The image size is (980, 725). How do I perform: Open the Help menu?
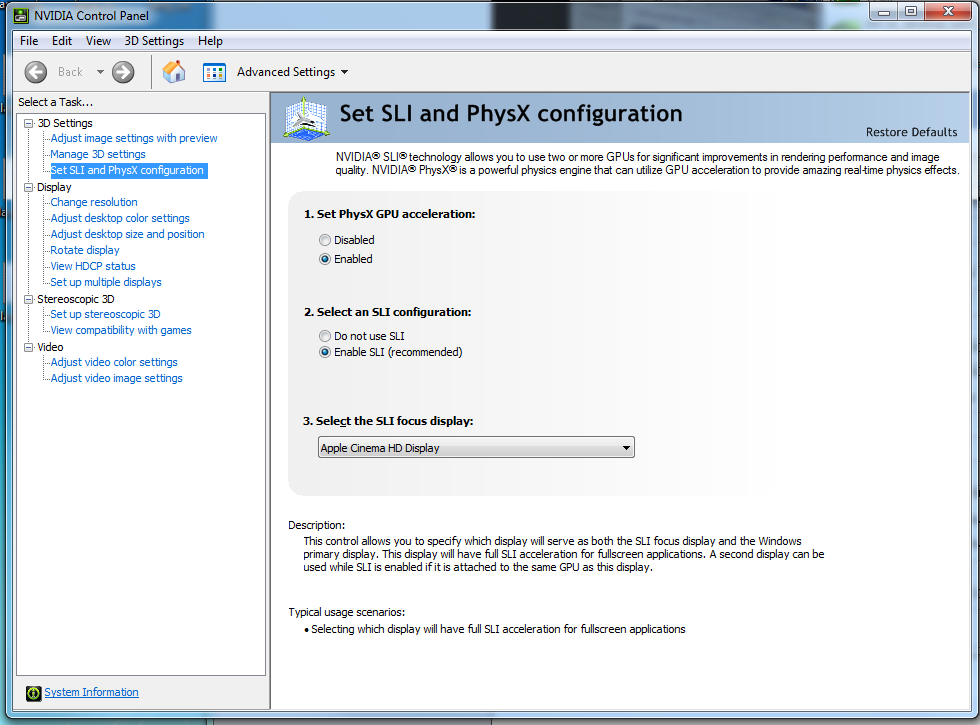tap(210, 41)
